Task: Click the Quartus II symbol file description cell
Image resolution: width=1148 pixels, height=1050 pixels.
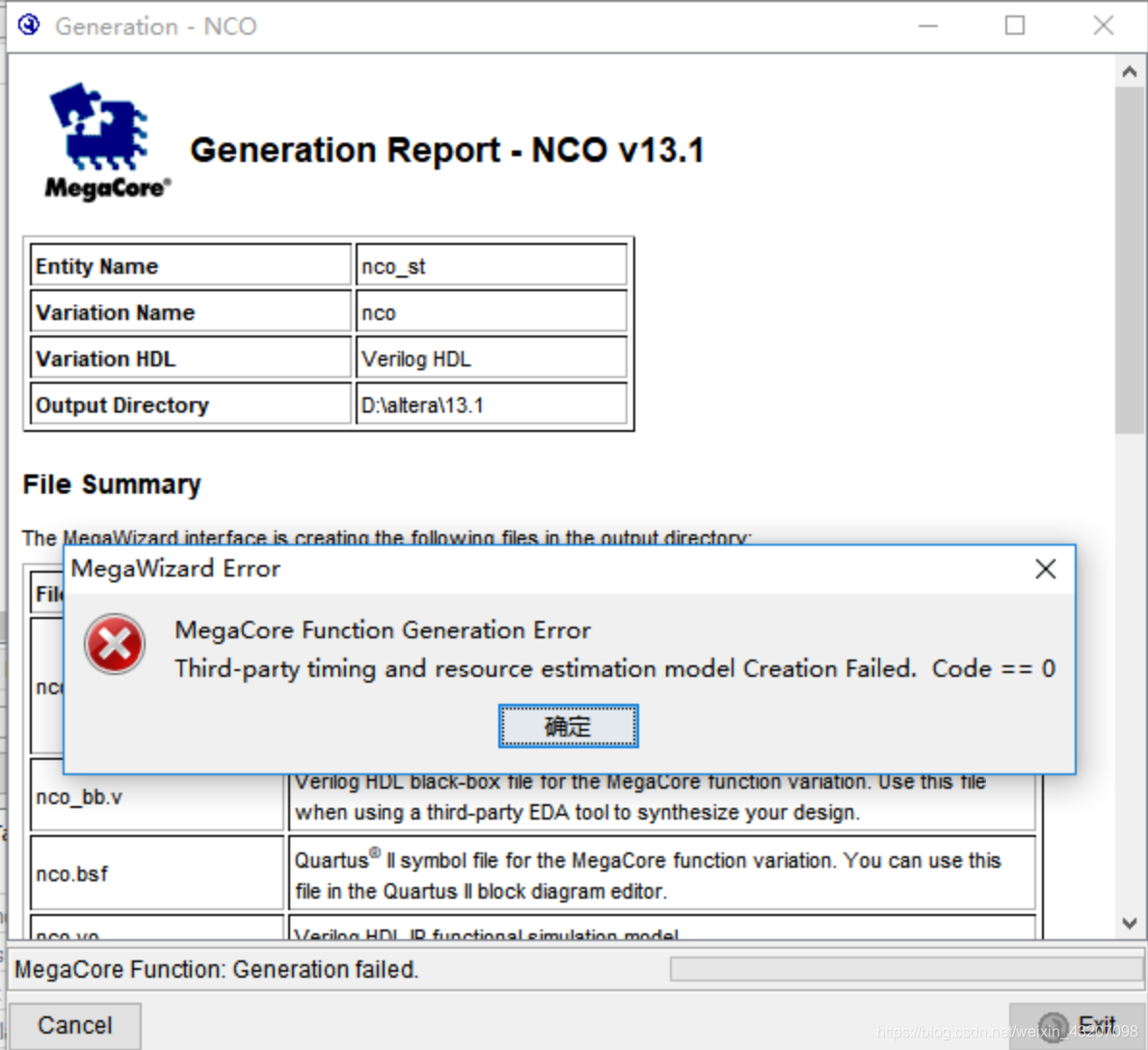Action: (x=662, y=874)
